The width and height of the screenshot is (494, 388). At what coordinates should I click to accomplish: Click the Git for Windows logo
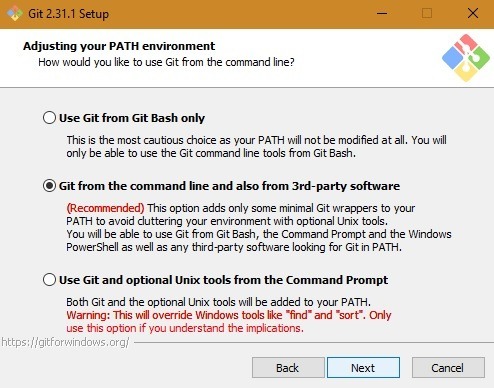click(x=466, y=58)
